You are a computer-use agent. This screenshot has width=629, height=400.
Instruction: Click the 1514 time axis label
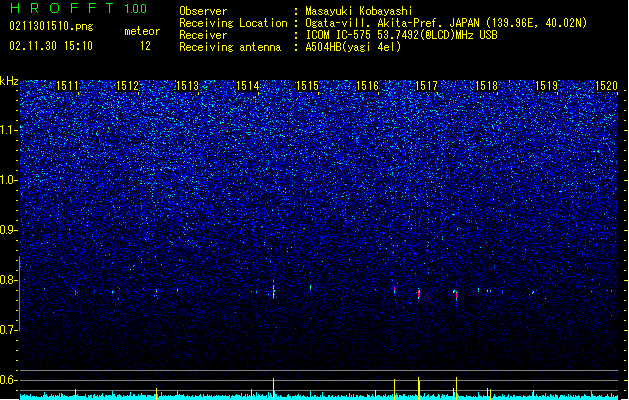[x=248, y=86]
